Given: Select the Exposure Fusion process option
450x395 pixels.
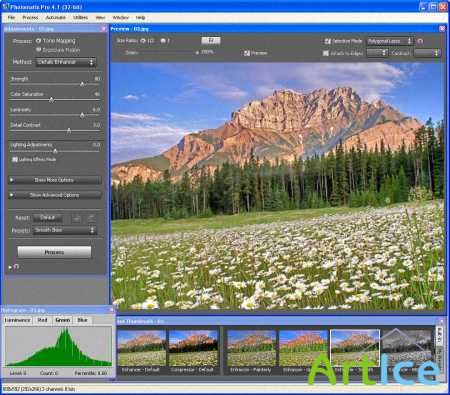Looking at the screenshot, I should pos(38,50).
